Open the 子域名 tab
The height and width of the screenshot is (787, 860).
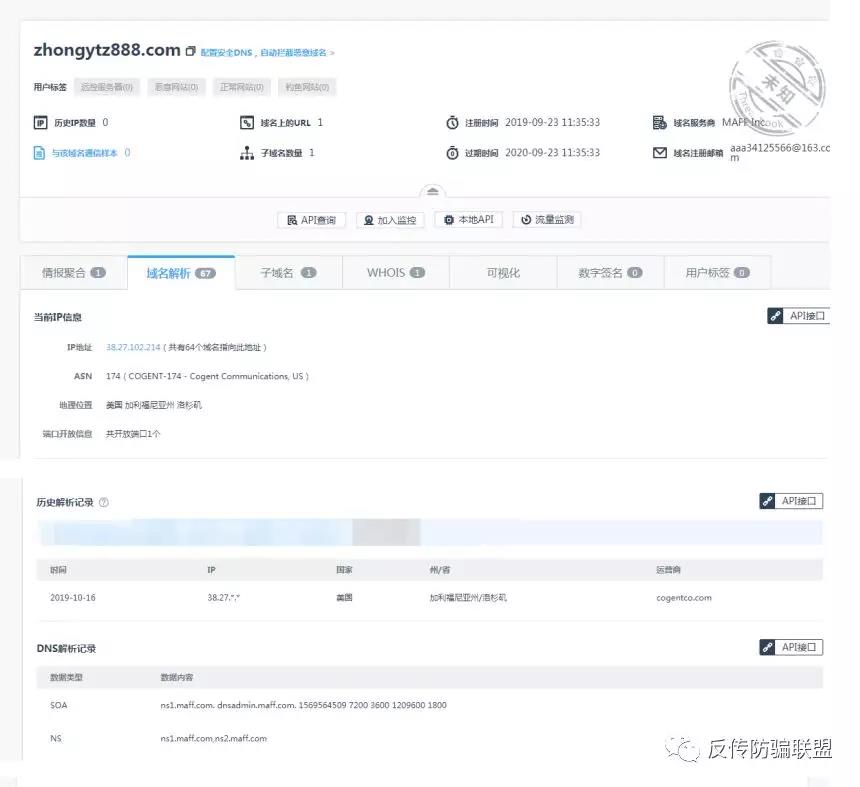(x=288, y=272)
